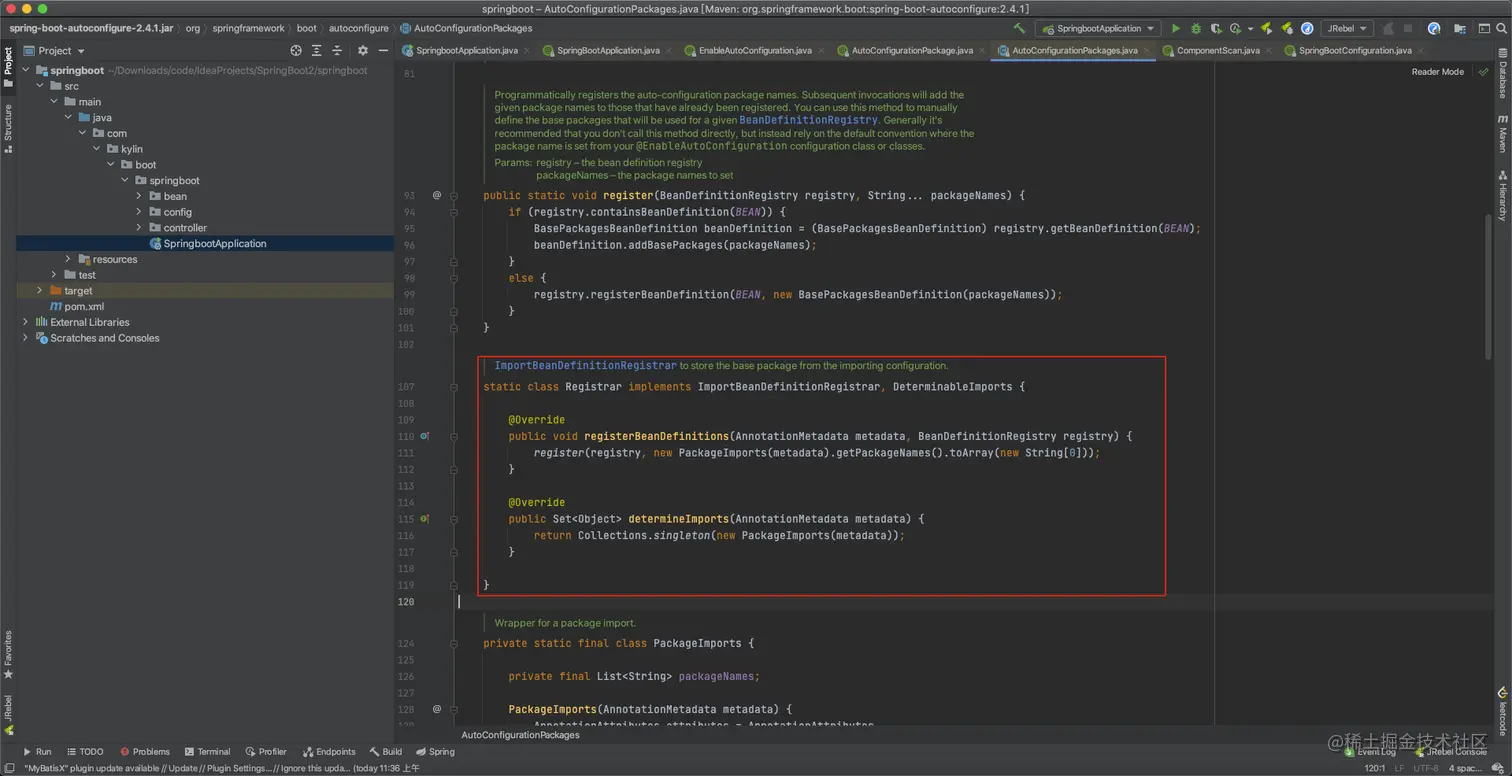
Task: Open the profiler run options dropdown arrow
Action: point(1249,29)
